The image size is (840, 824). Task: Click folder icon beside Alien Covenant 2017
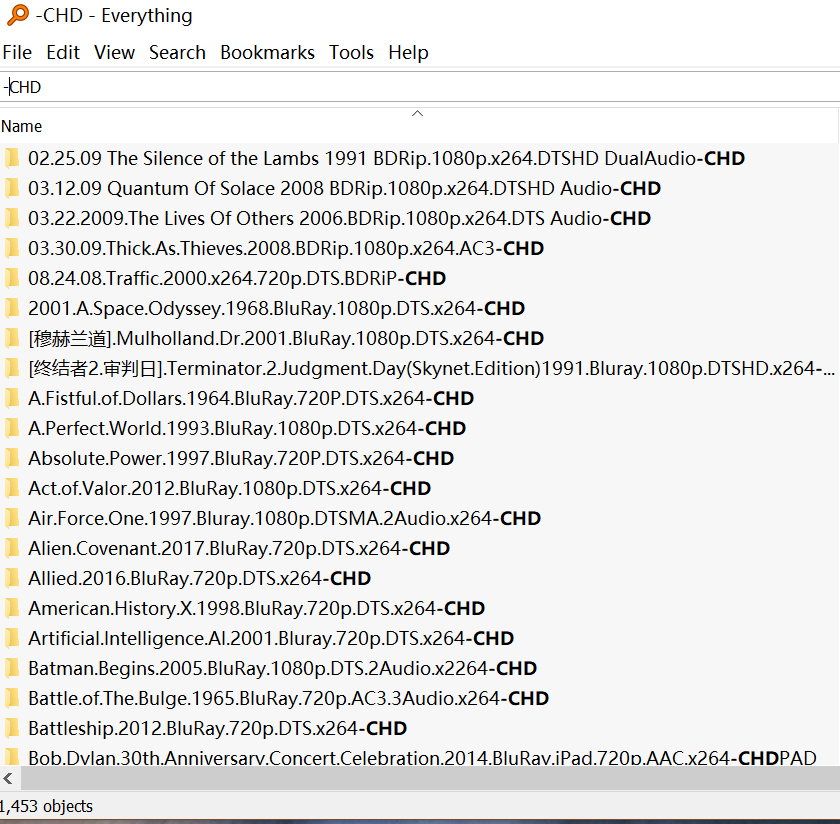(x=12, y=548)
